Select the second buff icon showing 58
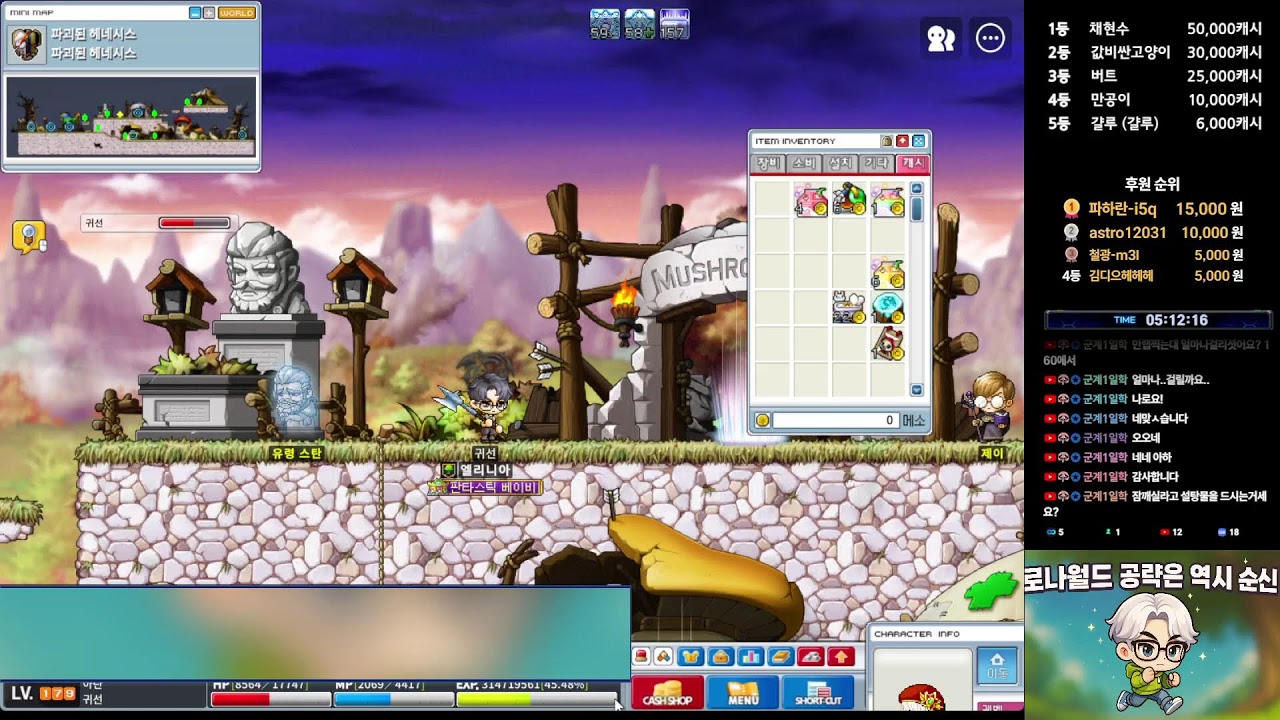 (x=639, y=24)
